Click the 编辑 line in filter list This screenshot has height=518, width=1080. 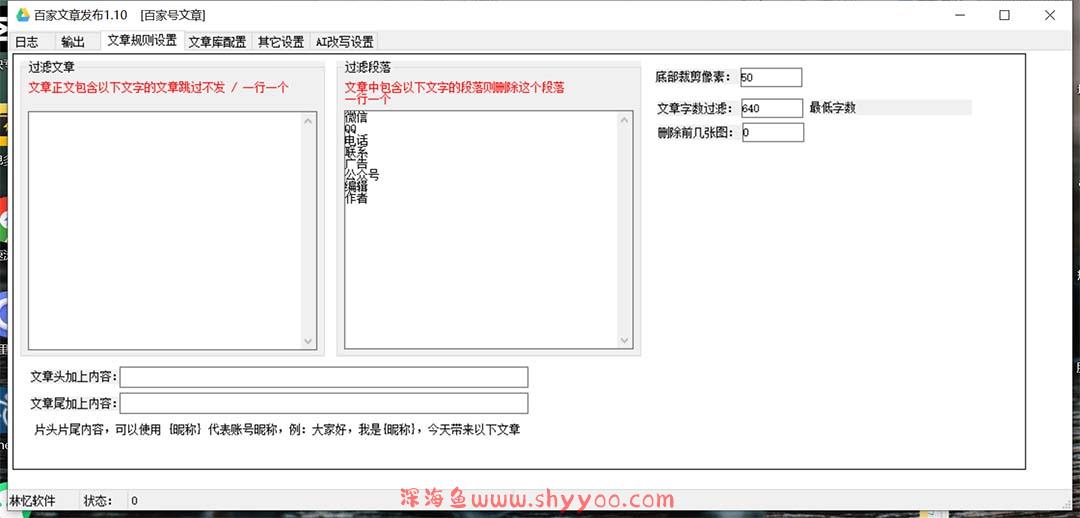click(x=355, y=187)
